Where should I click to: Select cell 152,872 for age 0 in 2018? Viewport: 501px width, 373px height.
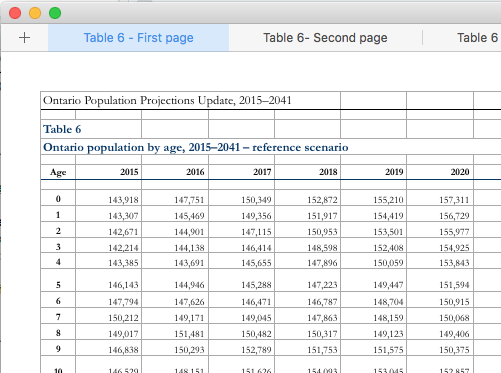tap(307, 198)
